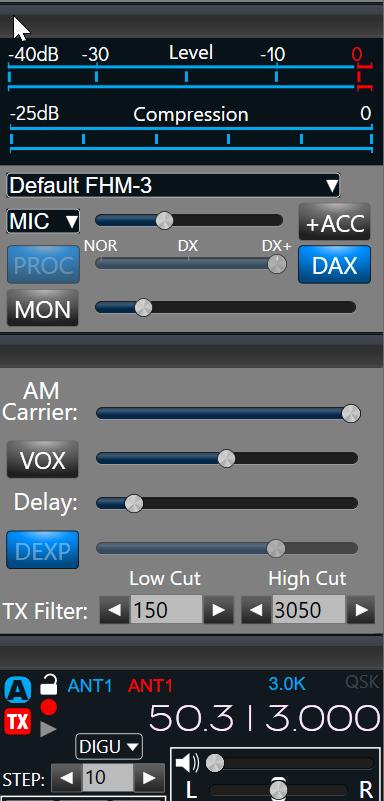
Task: Click the red ANT1 transmit antenna label
Action: pos(150,686)
